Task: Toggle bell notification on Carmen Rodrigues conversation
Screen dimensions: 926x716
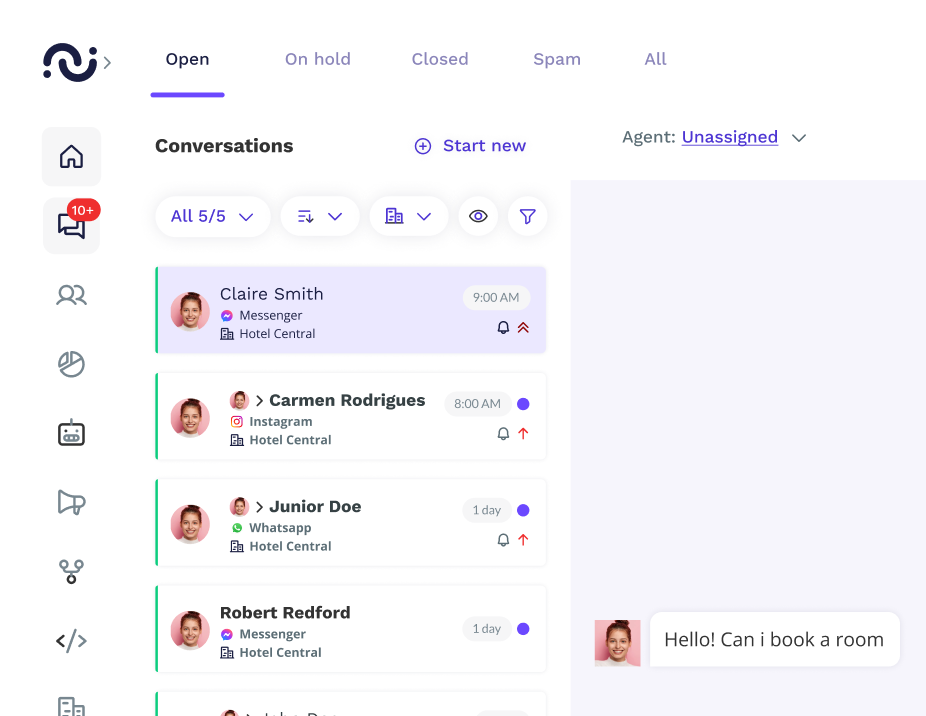Action: click(503, 434)
